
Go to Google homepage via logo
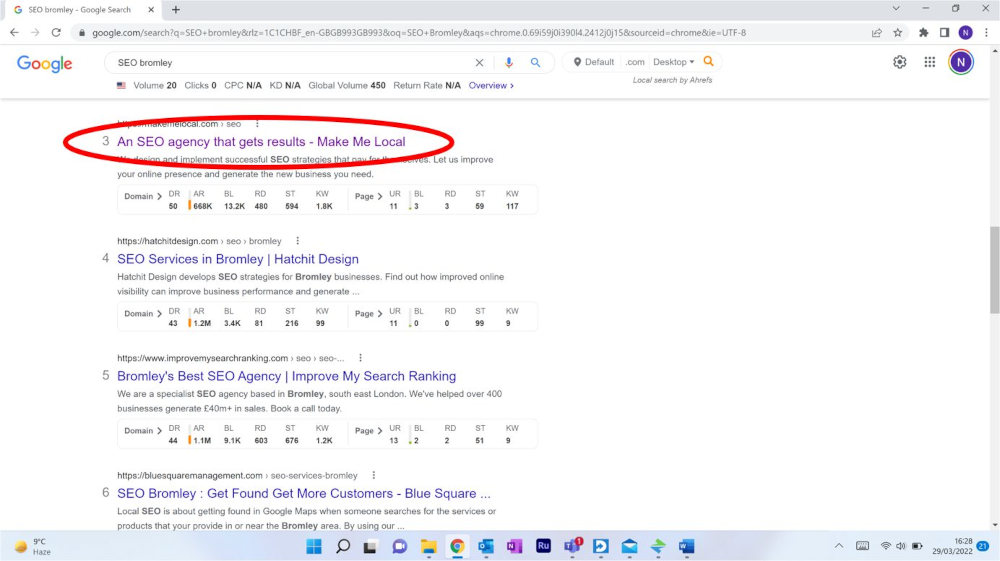tap(45, 63)
